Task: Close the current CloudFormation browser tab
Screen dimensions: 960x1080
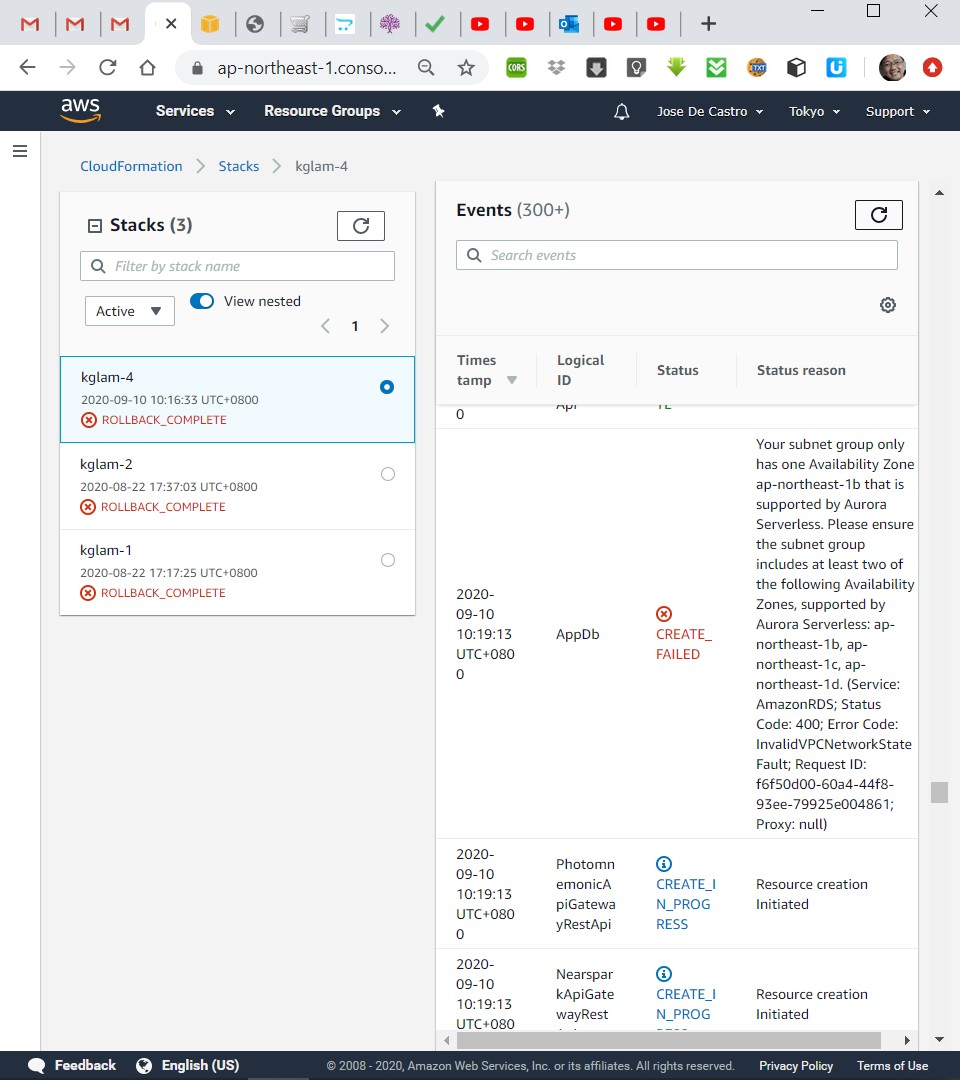Action: tap(171, 24)
